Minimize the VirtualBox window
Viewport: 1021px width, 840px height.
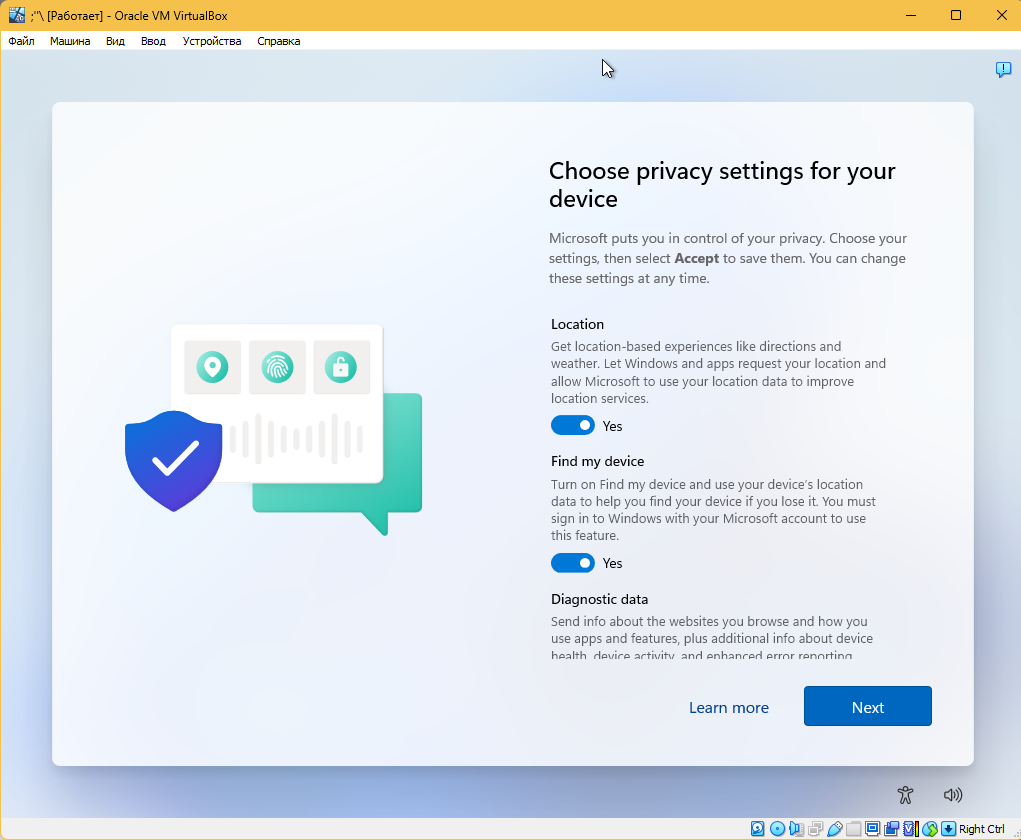click(x=911, y=15)
